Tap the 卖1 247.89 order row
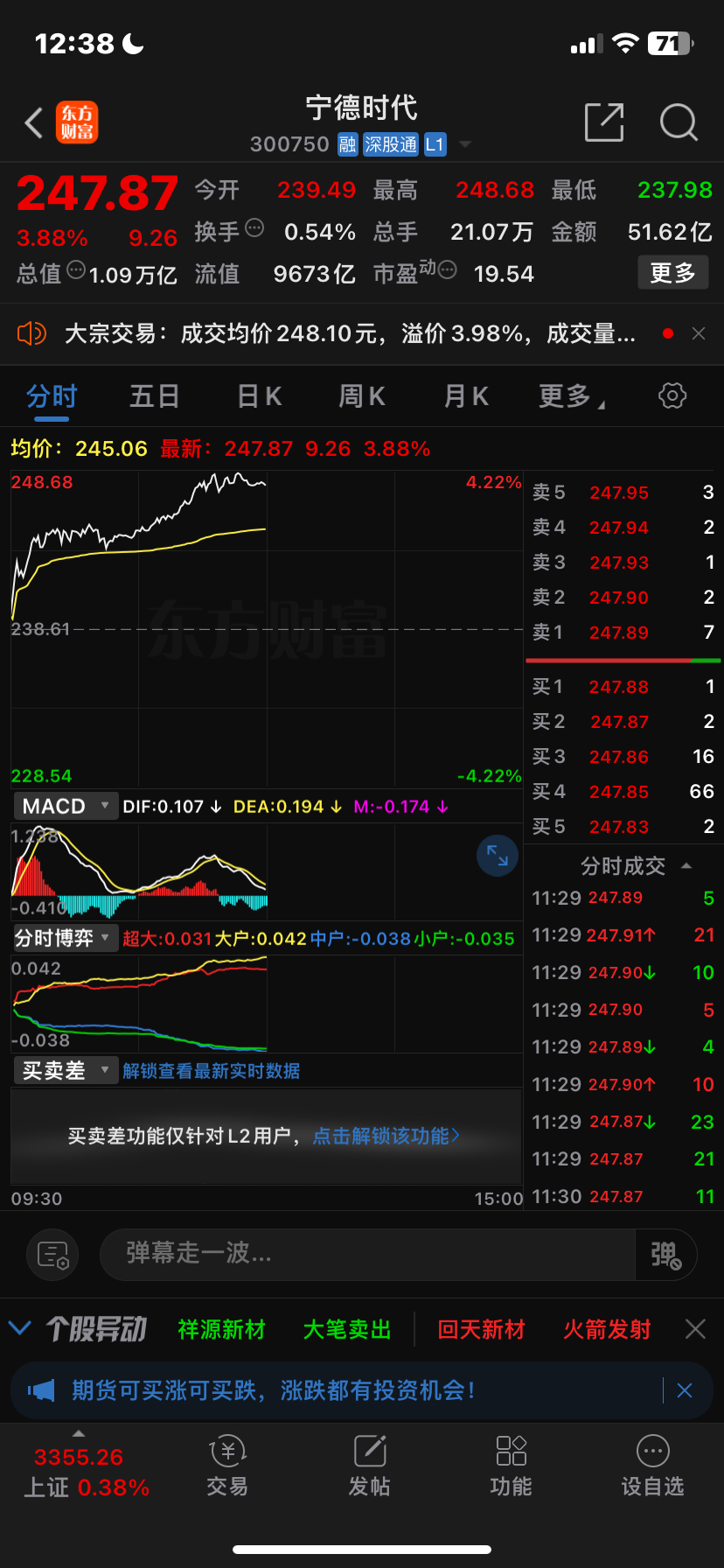Screen dimensions: 724x1568 click(623, 633)
